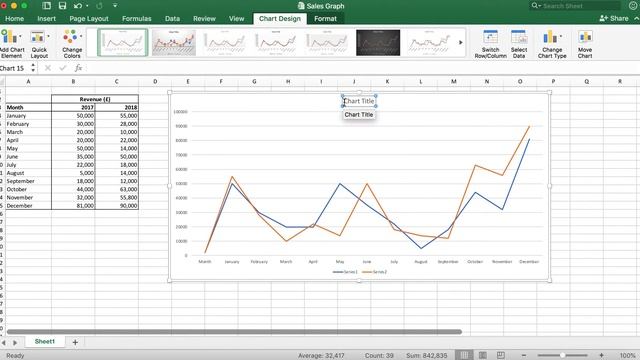Image resolution: width=640 pixels, height=360 pixels.
Task: Select the colorful second chart style thumbnail
Action: coord(174,42)
